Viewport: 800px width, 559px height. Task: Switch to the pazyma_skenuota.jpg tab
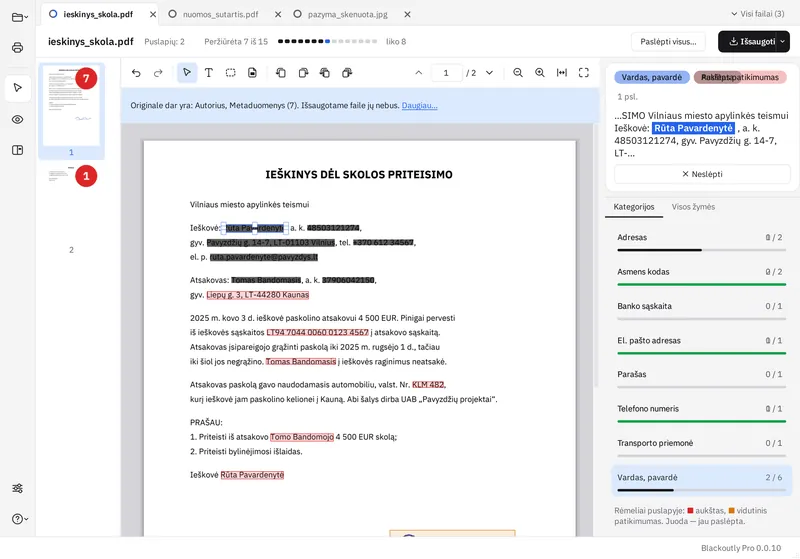(x=347, y=14)
